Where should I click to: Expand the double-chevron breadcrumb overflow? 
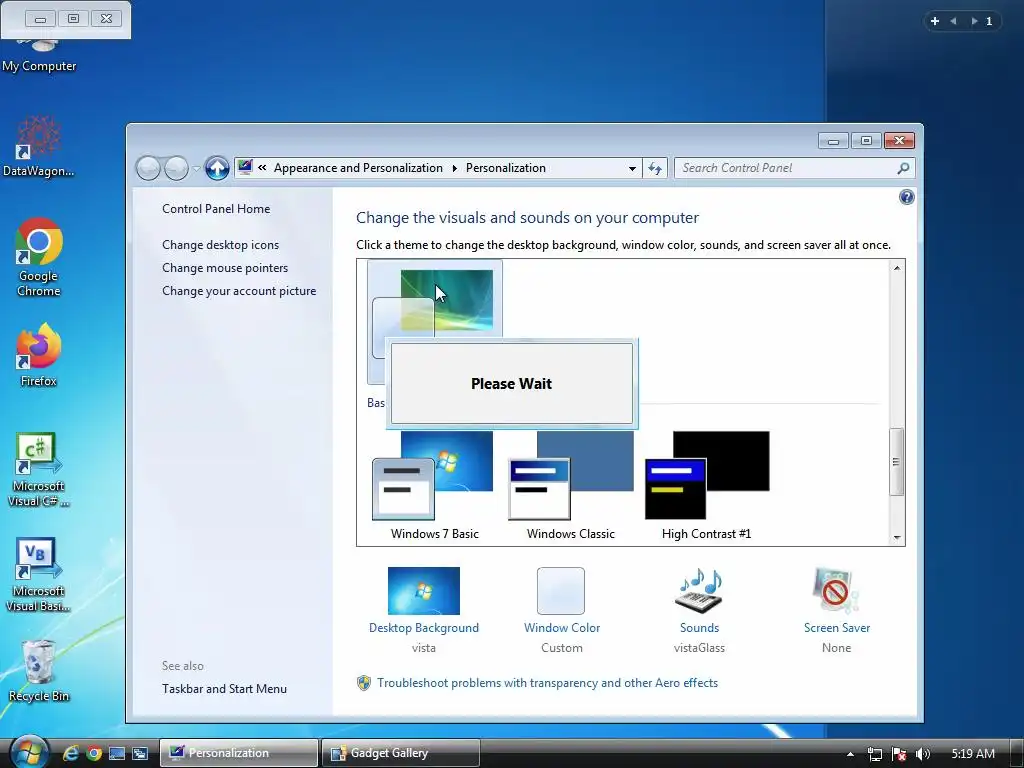[x=262, y=167]
